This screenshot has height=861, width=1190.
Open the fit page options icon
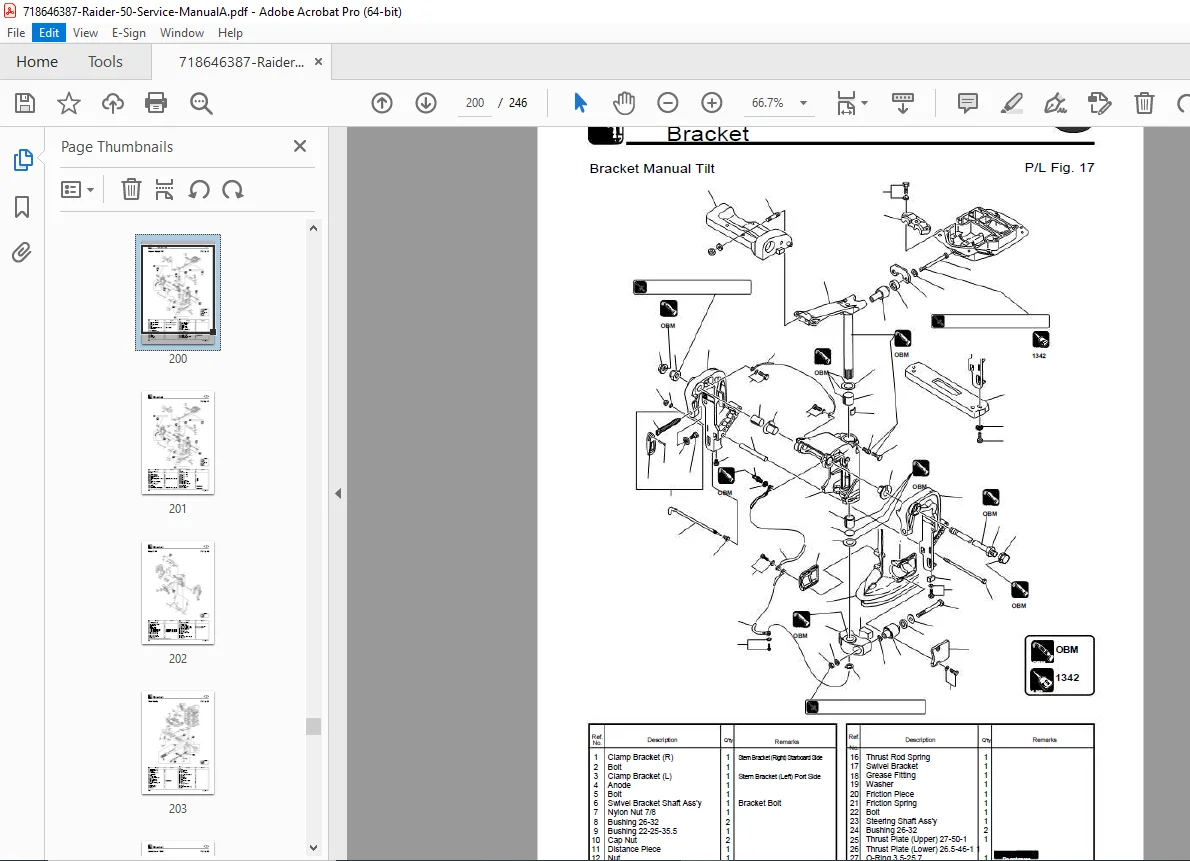(x=845, y=102)
